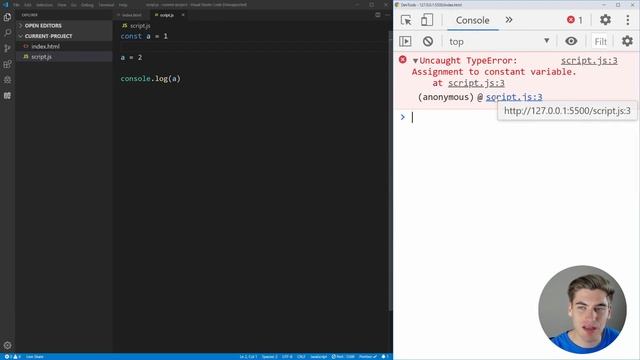Focus the console Filter input field
The image size is (640, 360).
600,42
